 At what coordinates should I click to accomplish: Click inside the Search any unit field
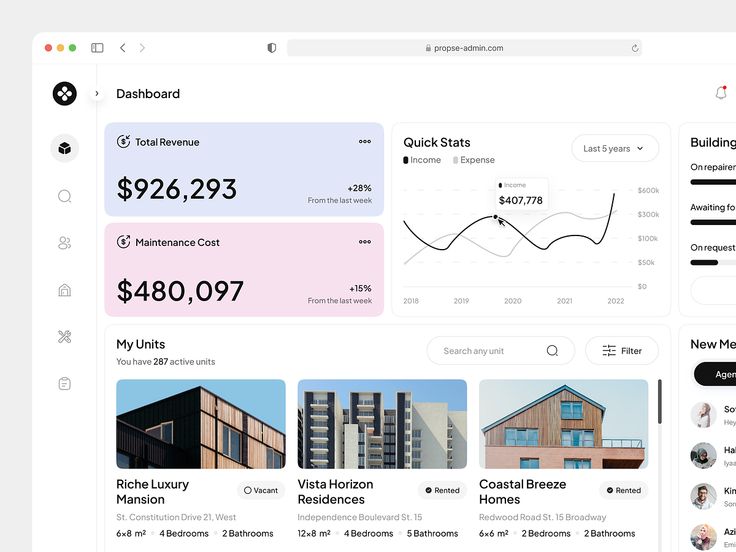point(500,351)
